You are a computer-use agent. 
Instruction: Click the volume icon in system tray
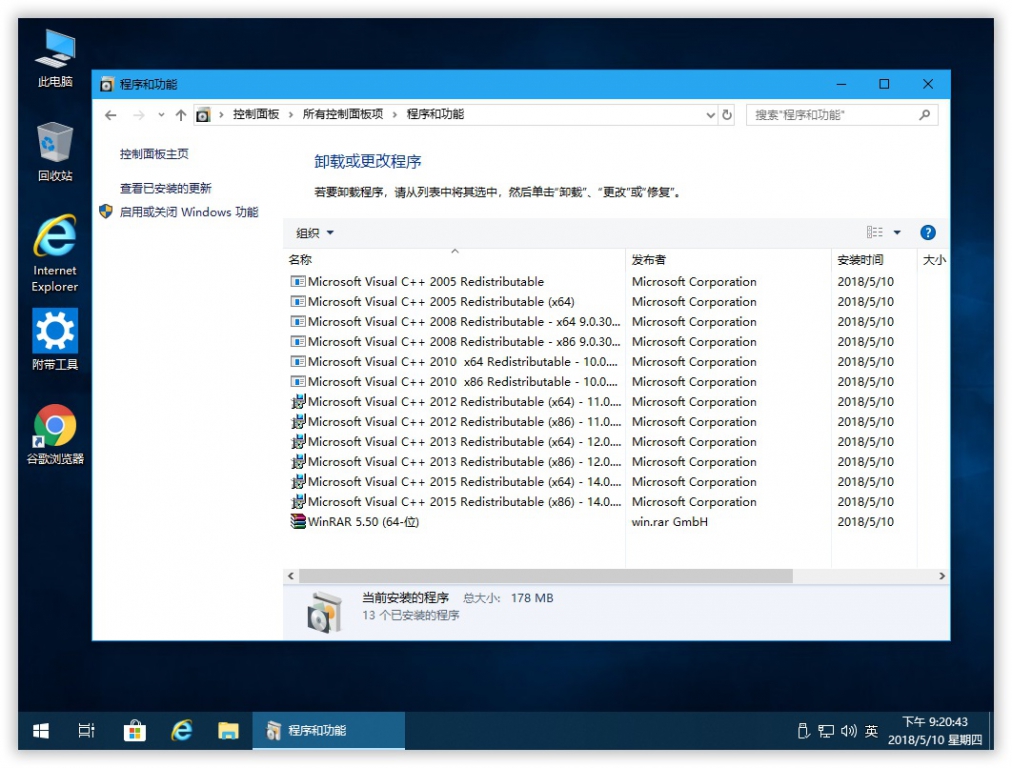point(848,731)
